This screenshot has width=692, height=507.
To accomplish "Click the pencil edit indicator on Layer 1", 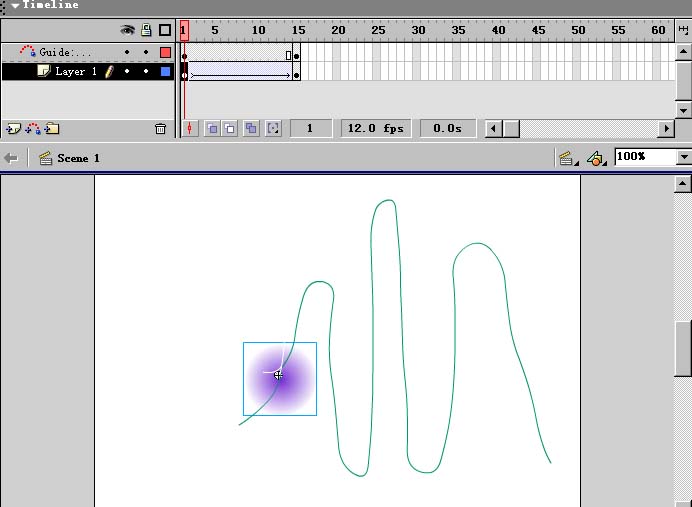I will [109, 71].
